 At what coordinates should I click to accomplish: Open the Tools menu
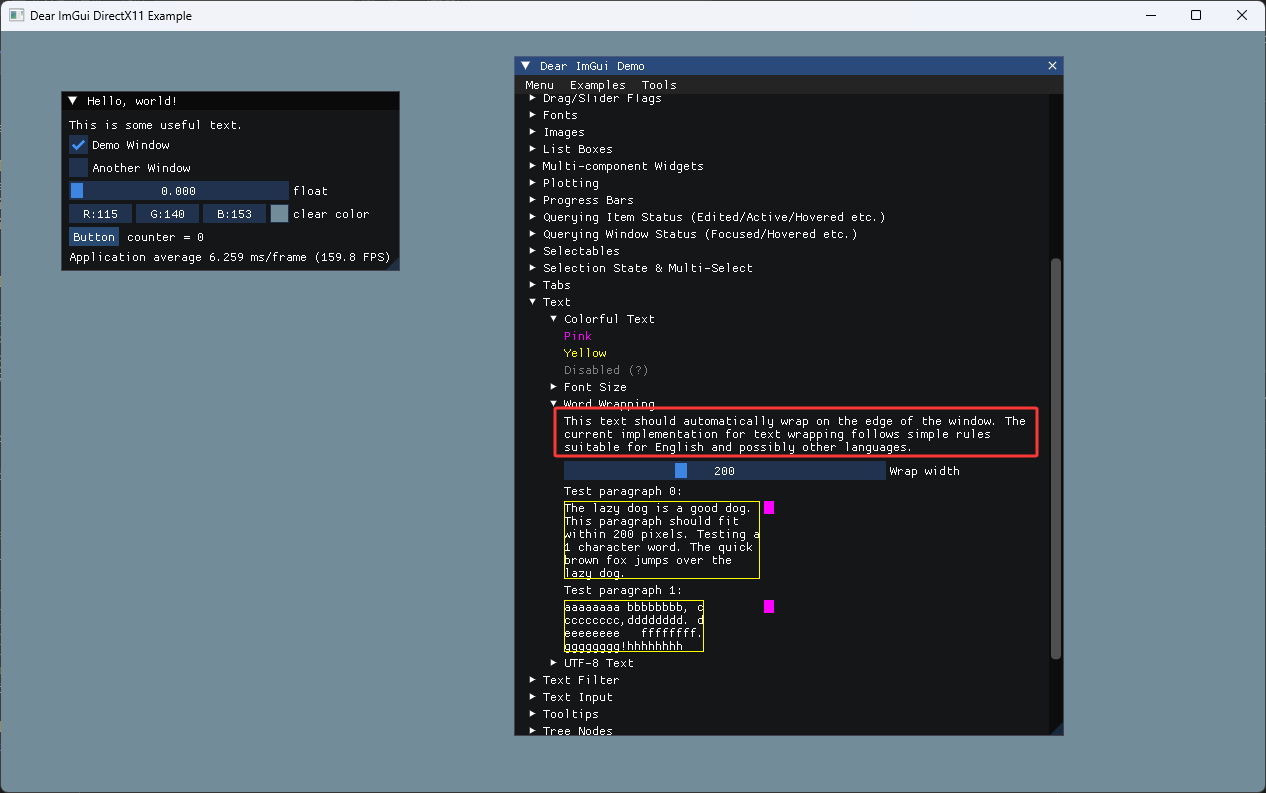pyautogui.click(x=659, y=84)
